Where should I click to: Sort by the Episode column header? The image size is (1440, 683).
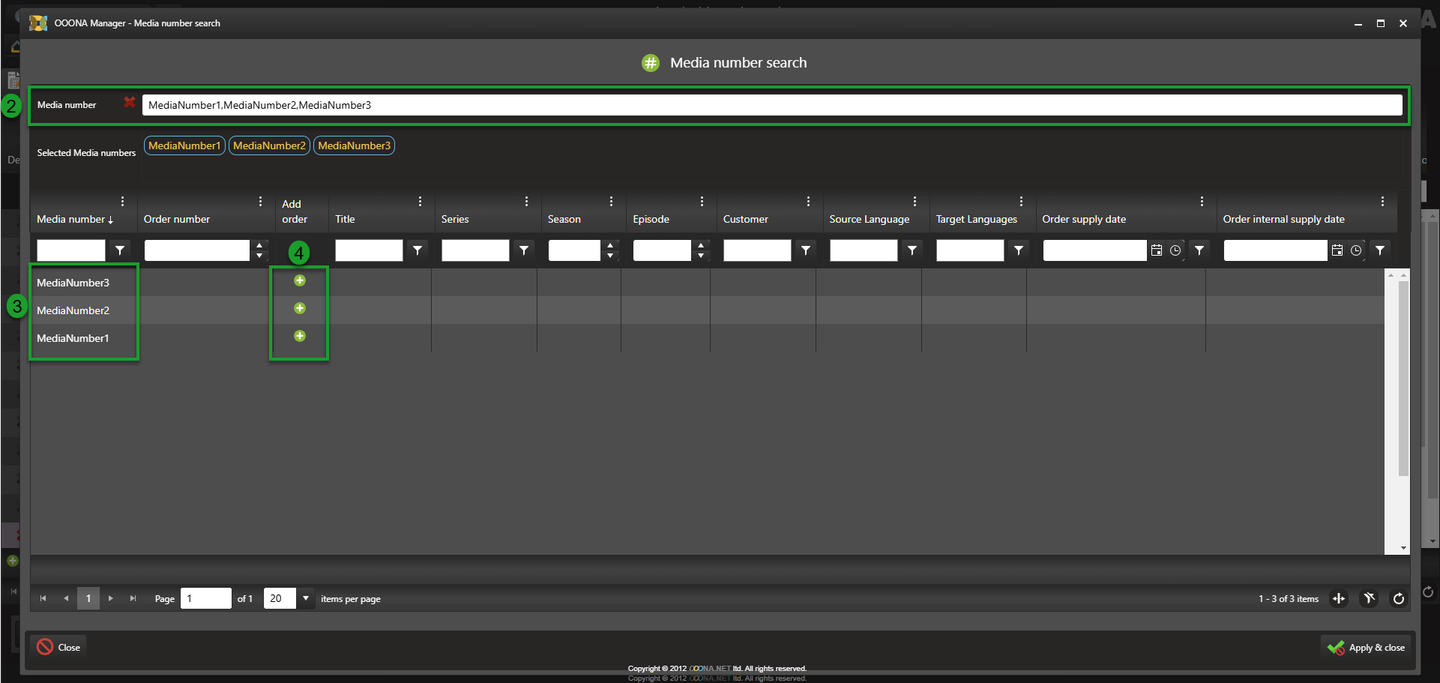pyautogui.click(x=651, y=219)
